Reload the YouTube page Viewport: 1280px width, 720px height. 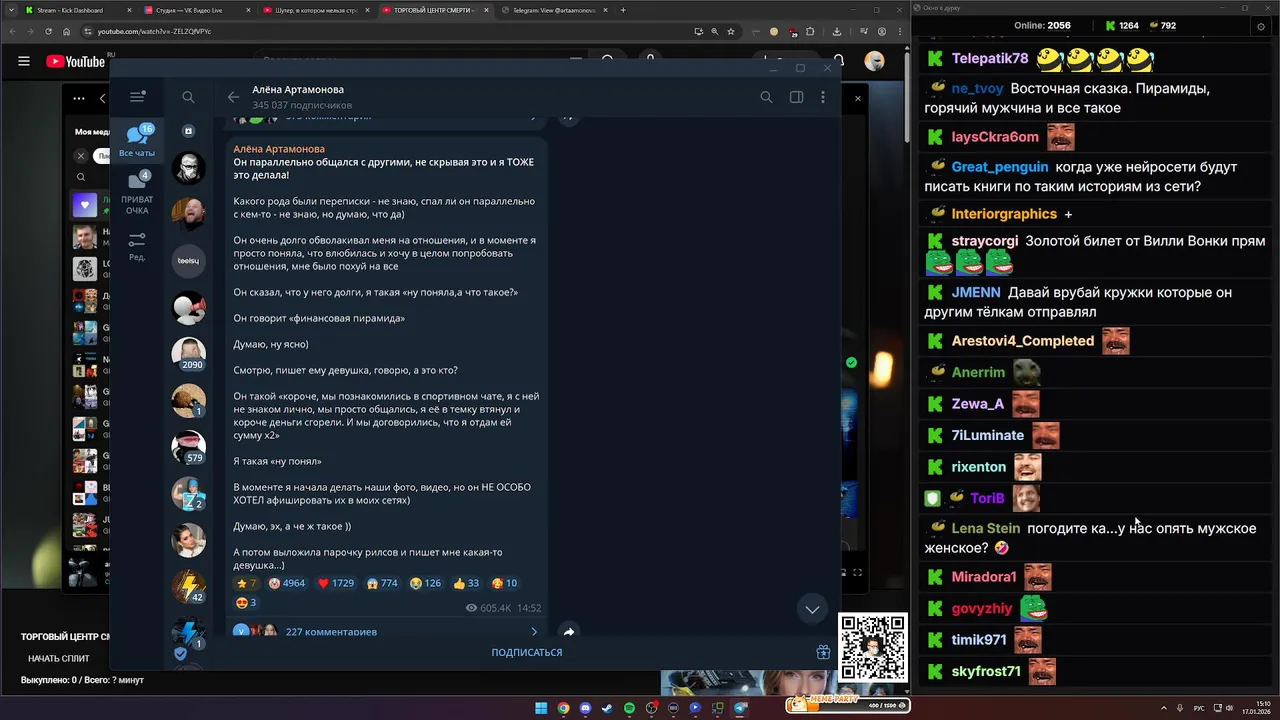click(48, 31)
